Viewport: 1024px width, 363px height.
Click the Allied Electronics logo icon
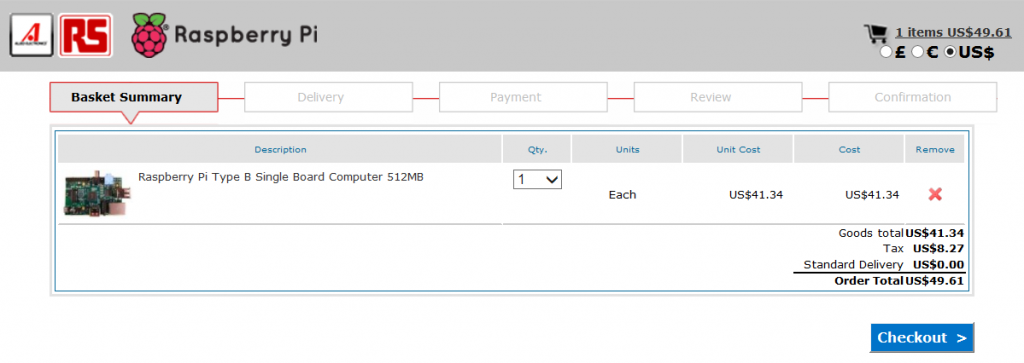point(31,36)
